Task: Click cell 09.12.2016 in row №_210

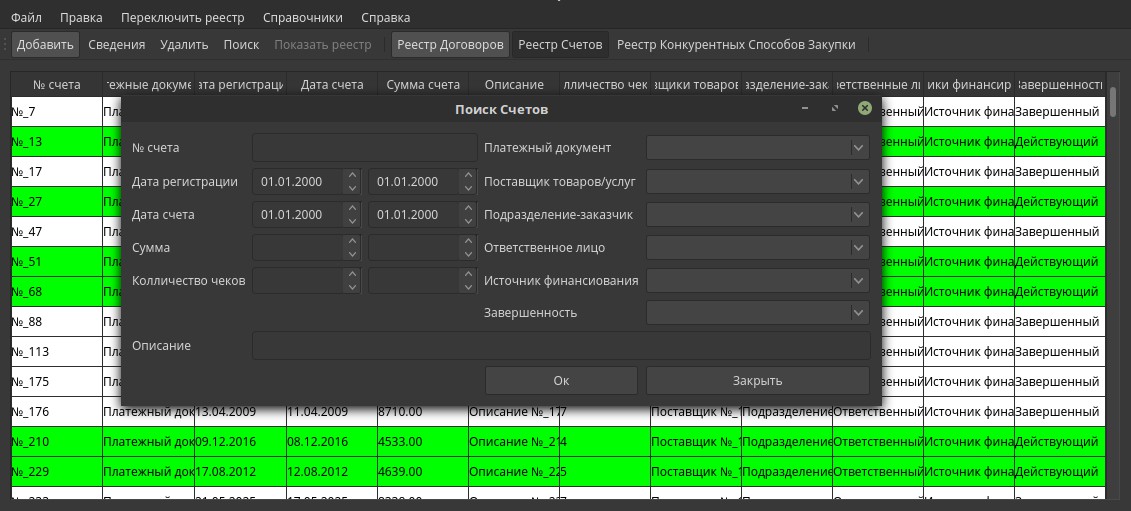Action: tap(240, 442)
